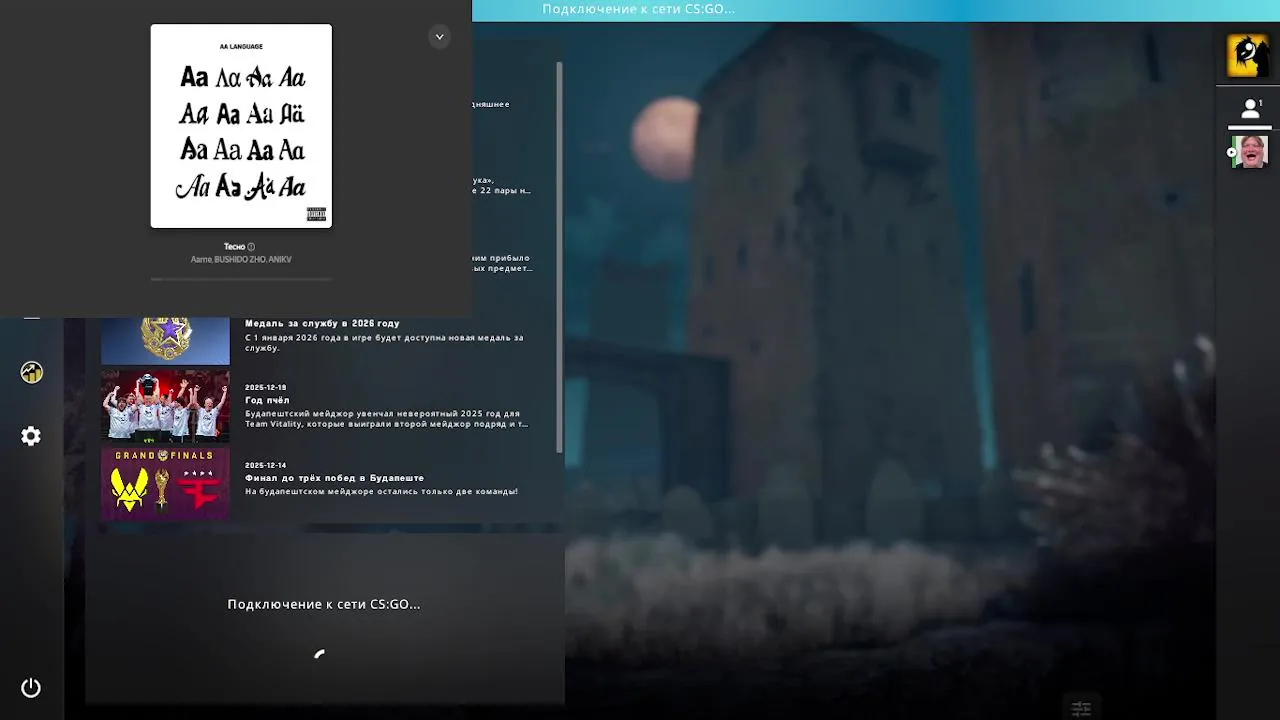Click the top banner Подключение к сети CS:GO
Image resolution: width=1280 pixels, height=720 pixels.
click(x=638, y=9)
